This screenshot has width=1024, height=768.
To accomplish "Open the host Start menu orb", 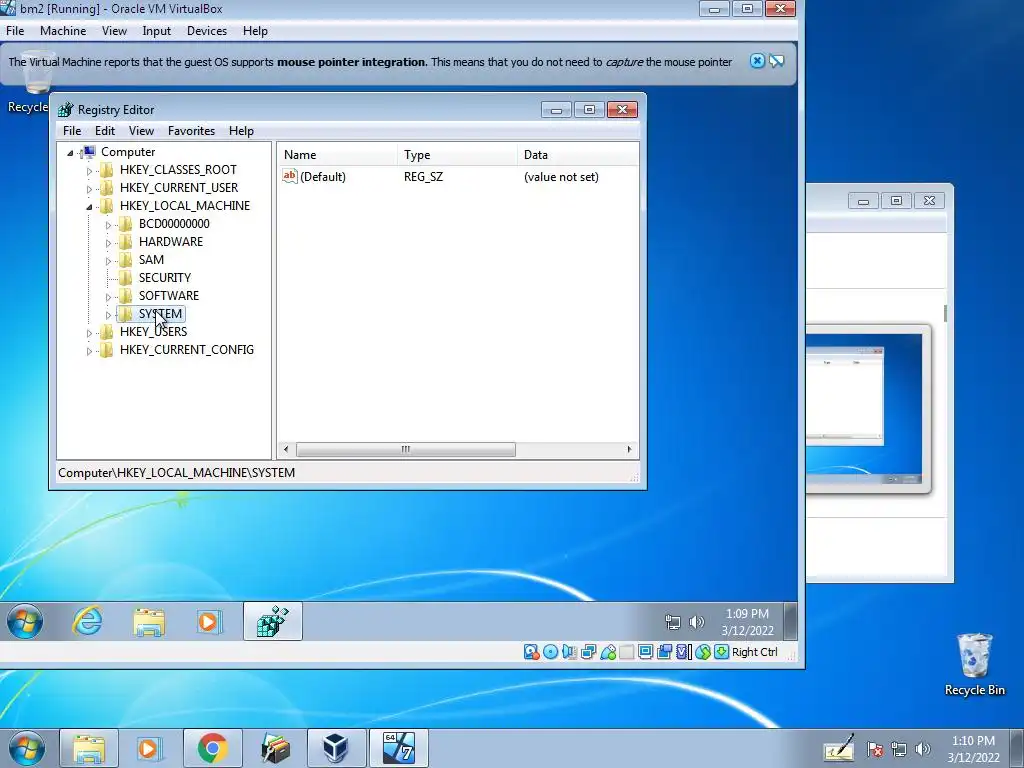I will coord(27,748).
